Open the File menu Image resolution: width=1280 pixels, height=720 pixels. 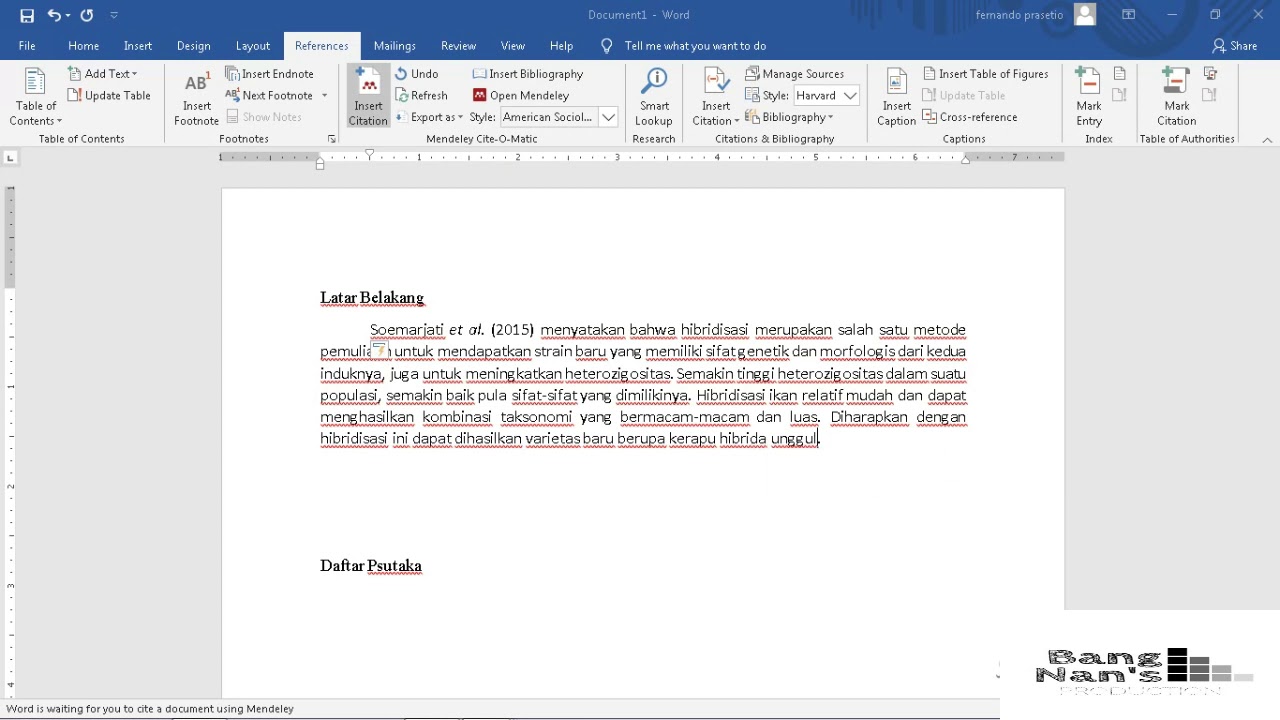point(27,46)
